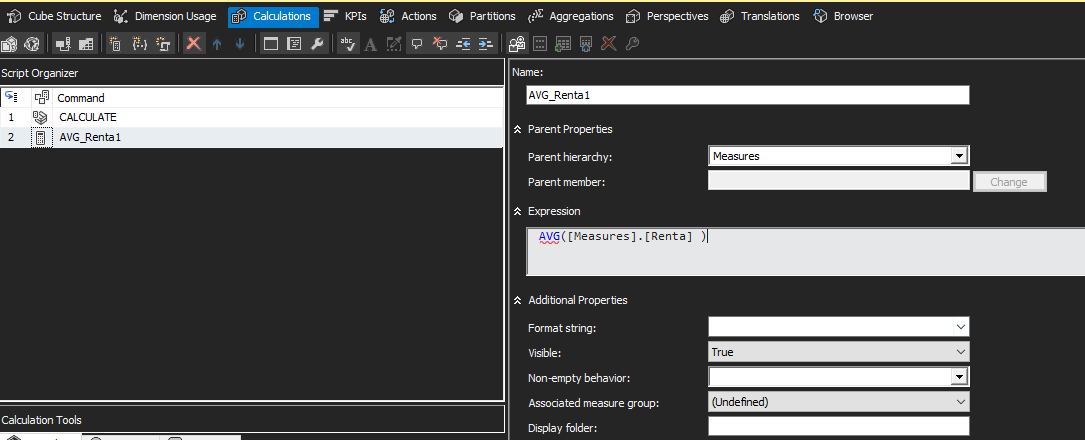The width and height of the screenshot is (1085, 440).
Task: Open the Non-empty behavior dropdown
Action: coord(959,376)
